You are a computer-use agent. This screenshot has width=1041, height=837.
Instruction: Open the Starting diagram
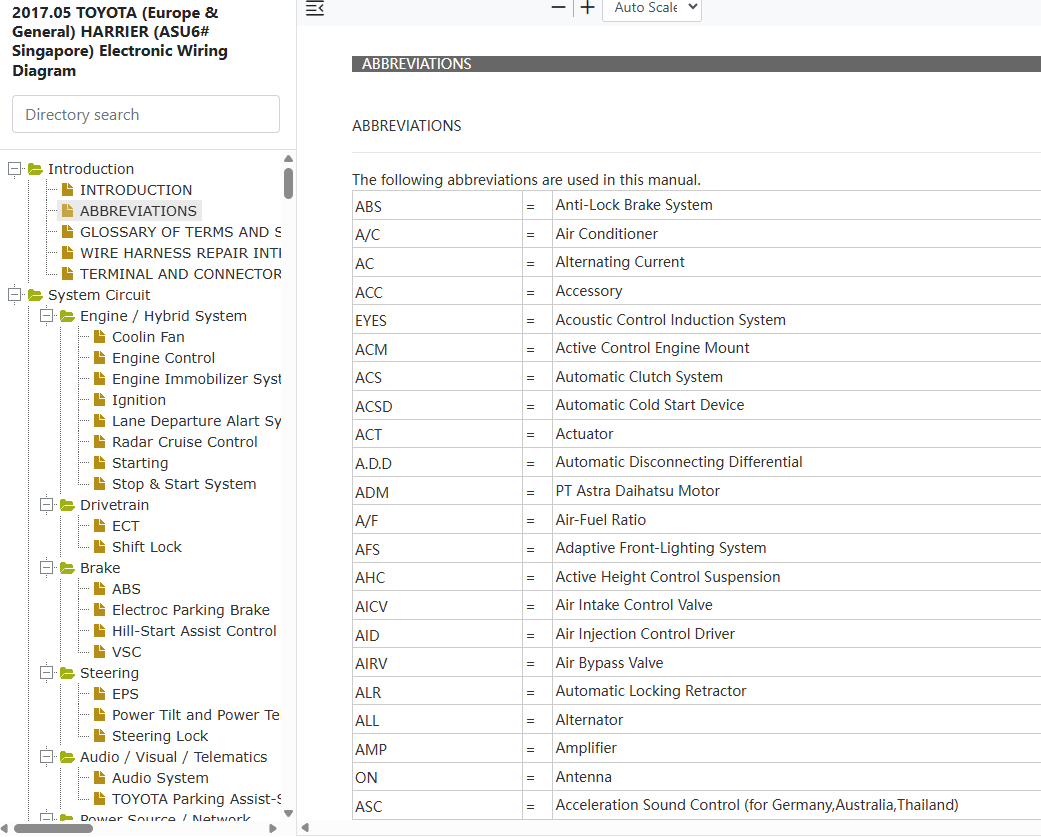click(140, 463)
